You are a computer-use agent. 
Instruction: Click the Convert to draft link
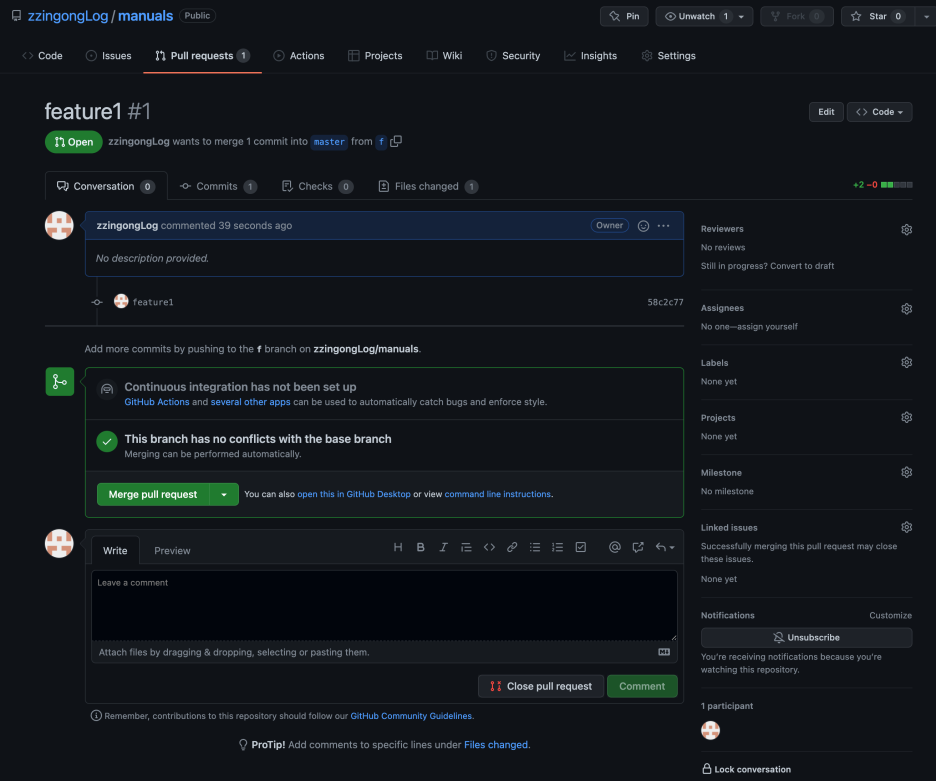click(801, 266)
